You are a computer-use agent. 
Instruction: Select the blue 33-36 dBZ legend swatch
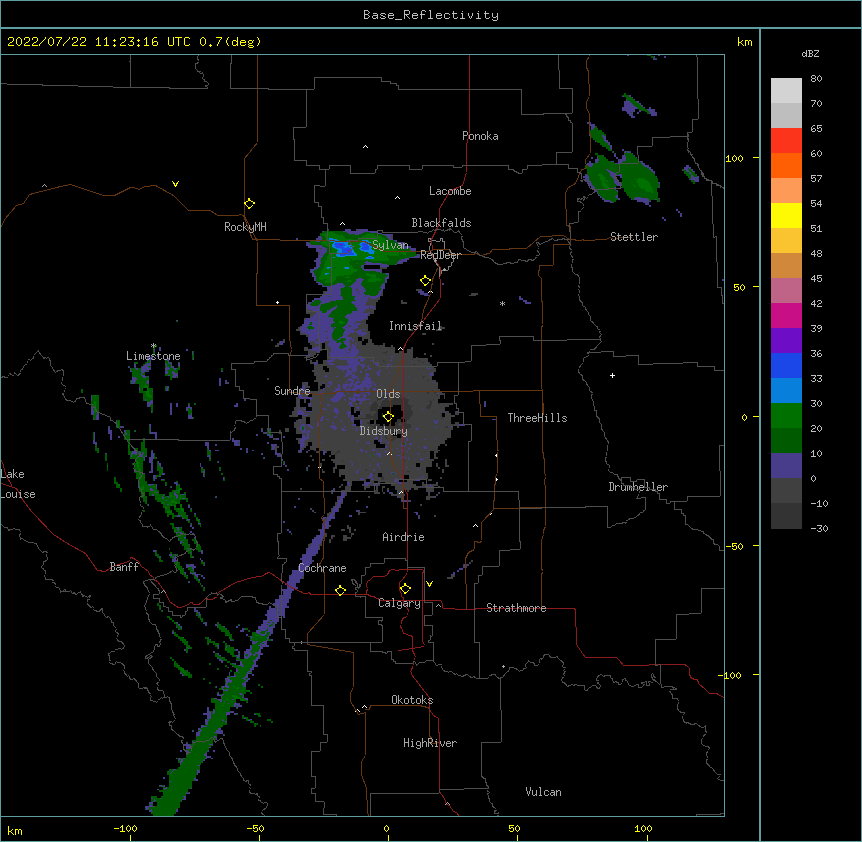(786, 365)
